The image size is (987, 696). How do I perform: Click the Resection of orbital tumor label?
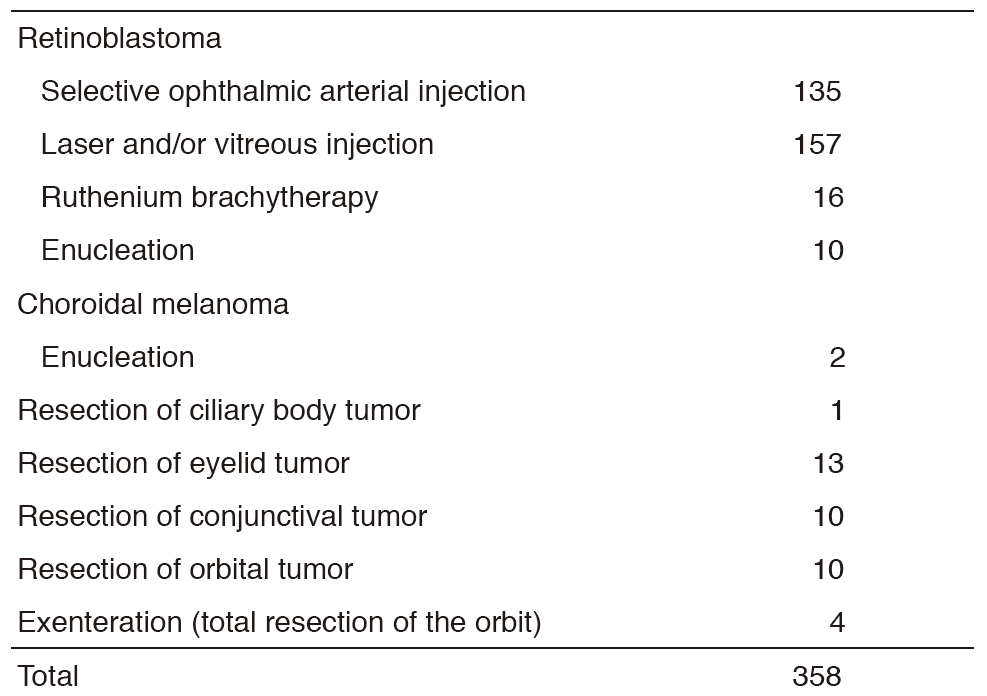coord(185,569)
